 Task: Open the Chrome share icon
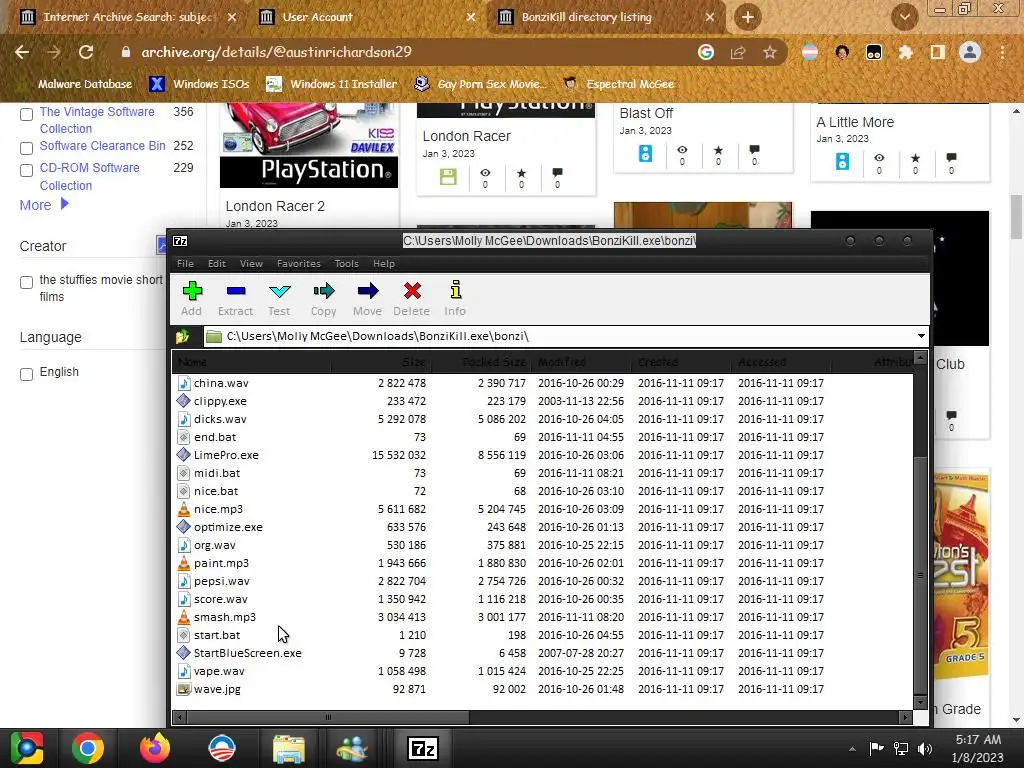tap(738, 52)
